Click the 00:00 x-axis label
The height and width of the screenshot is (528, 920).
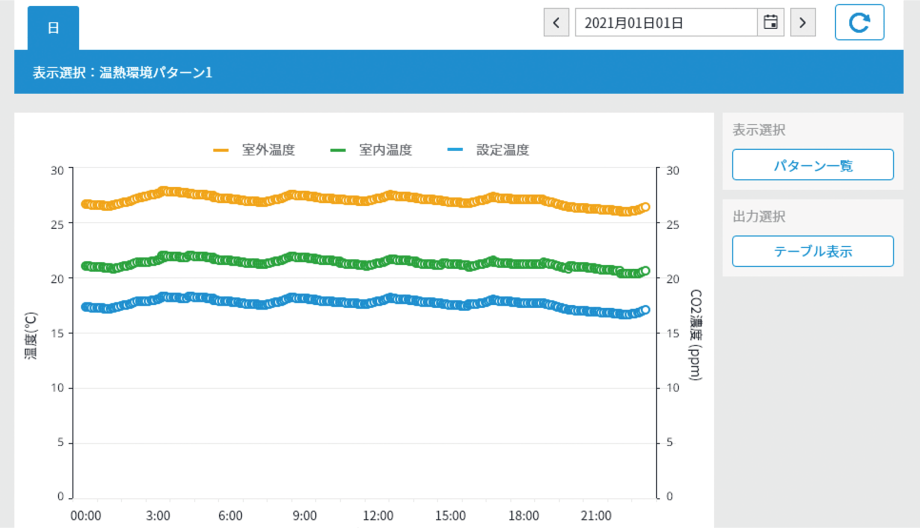tap(86, 516)
